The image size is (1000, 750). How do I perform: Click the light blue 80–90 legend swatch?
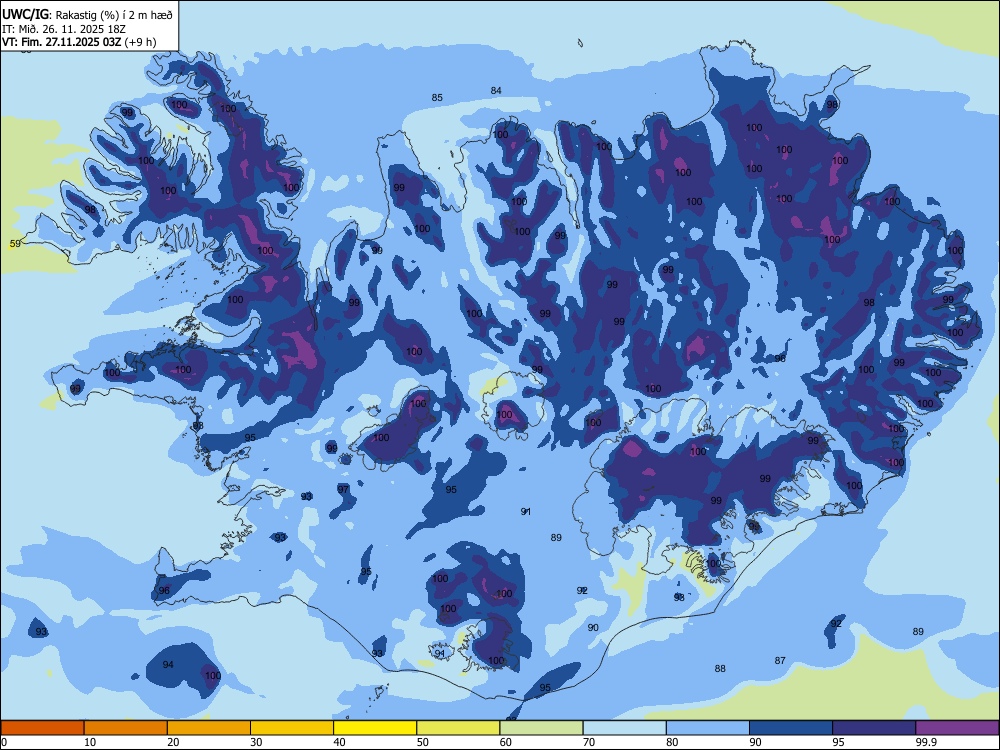[708, 728]
